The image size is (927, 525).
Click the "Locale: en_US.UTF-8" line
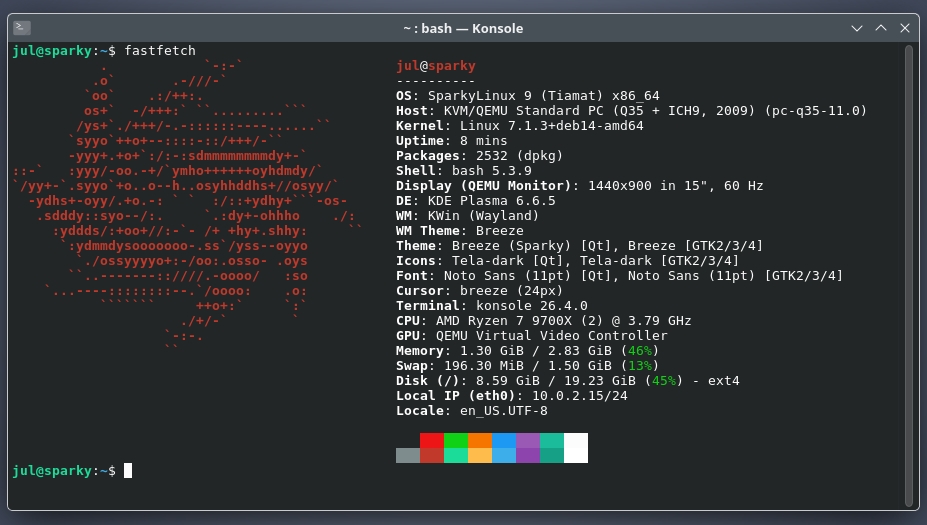click(472, 411)
